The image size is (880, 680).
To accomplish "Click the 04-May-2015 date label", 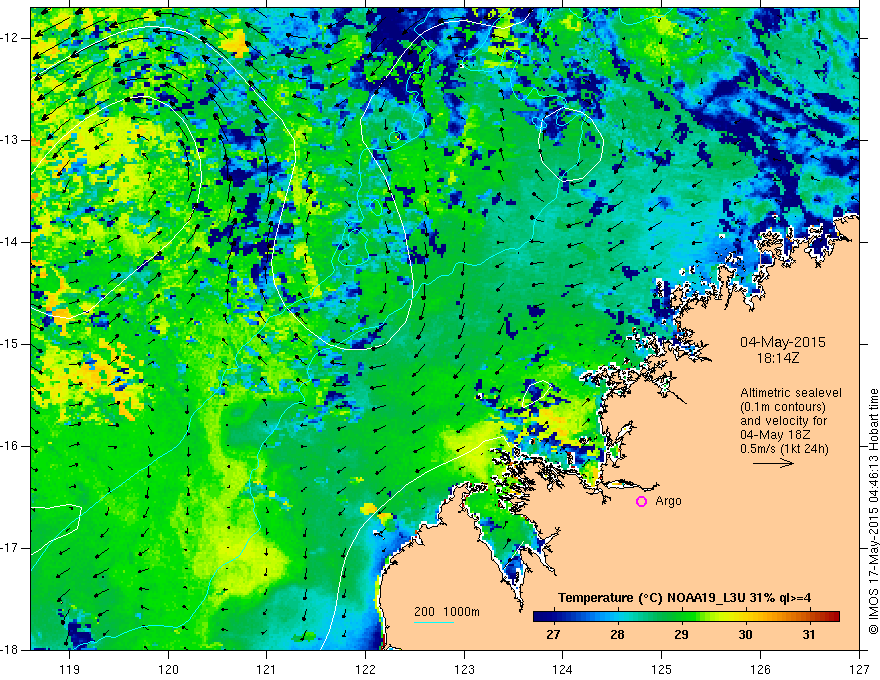I will tap(782, 342).
